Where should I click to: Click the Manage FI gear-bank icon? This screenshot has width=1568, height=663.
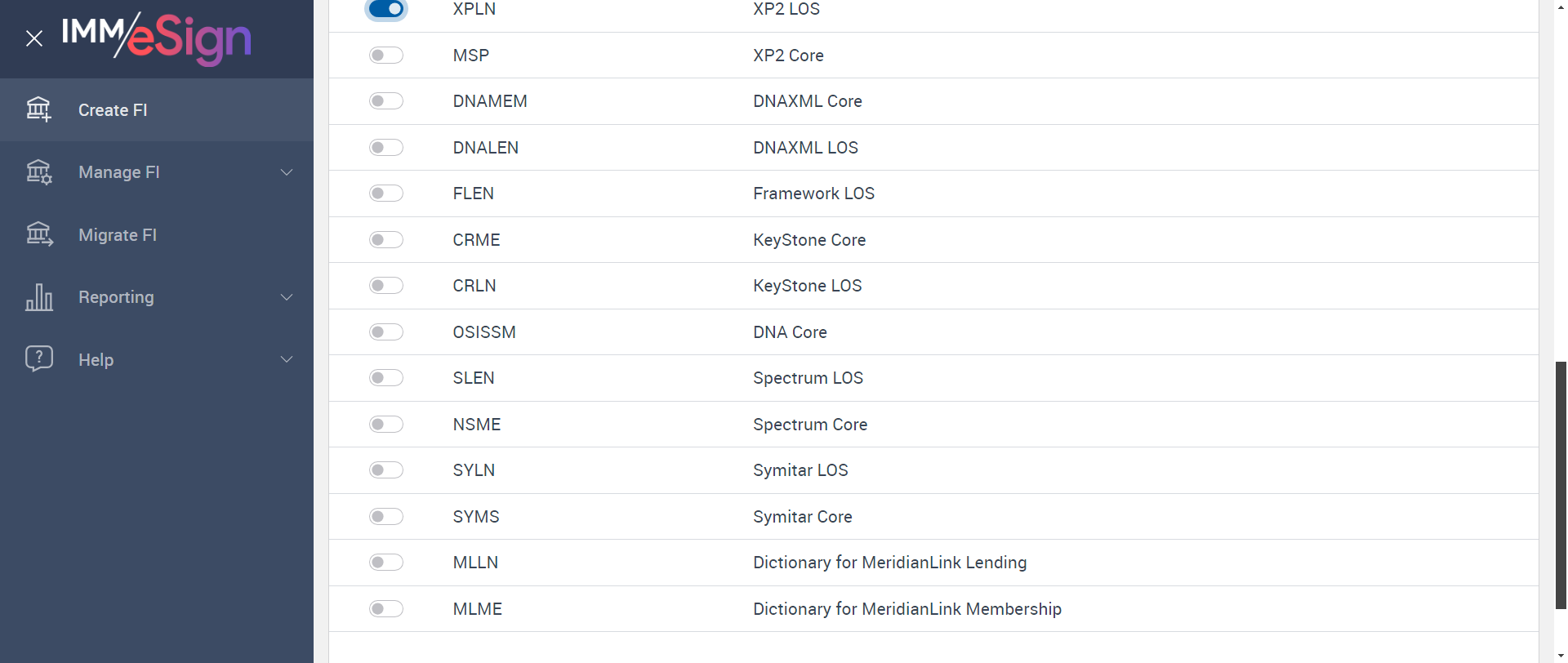[38, 172]
